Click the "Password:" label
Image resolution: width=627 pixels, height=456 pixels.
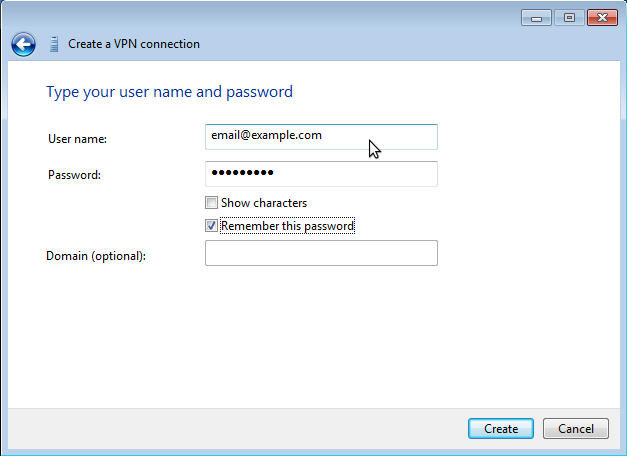(75, 175)
